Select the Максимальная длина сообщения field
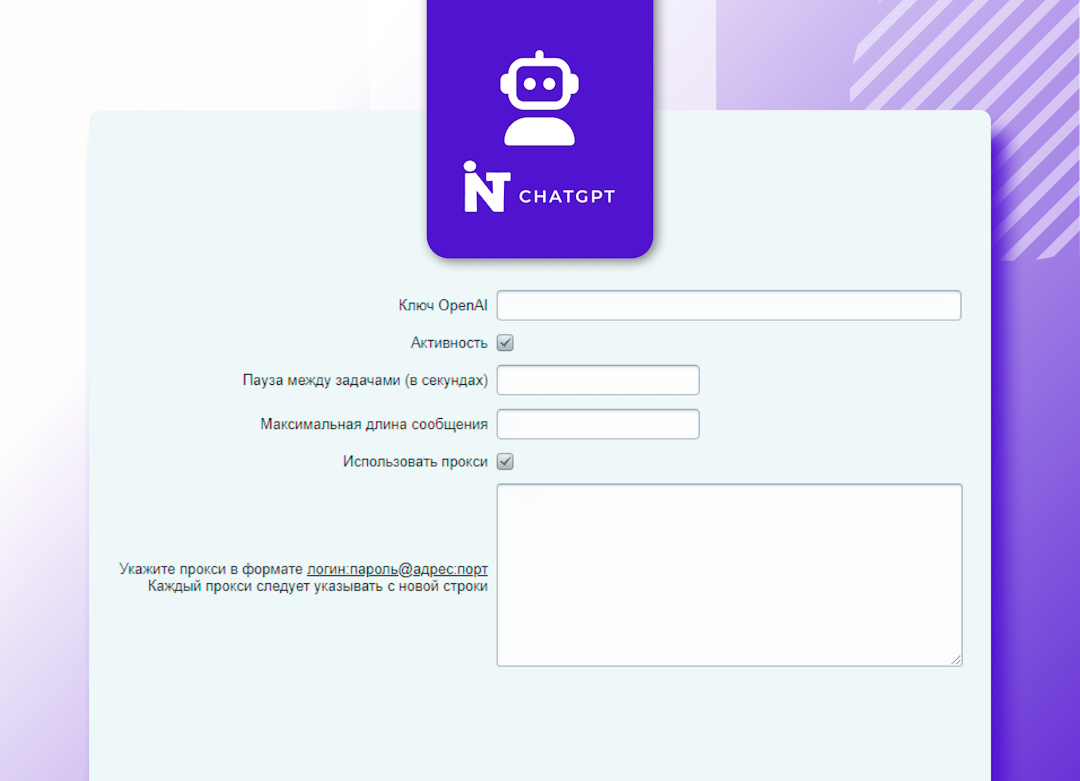Image resolution: width=1080 pixels, height=781 pixels. pyautogui.click(x=598, y=424)
